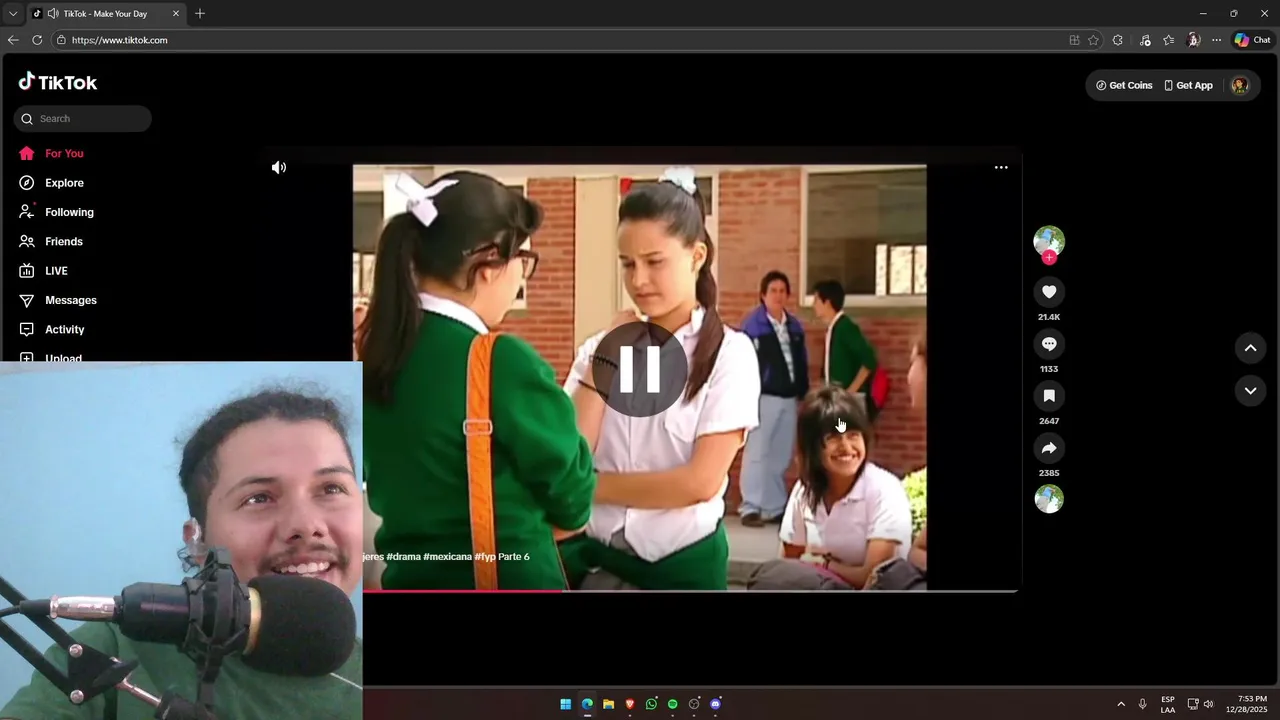The width and height of the screenshot is (1280, 720).
Task: Open the LIVE section
Action: tap(43, 271)
